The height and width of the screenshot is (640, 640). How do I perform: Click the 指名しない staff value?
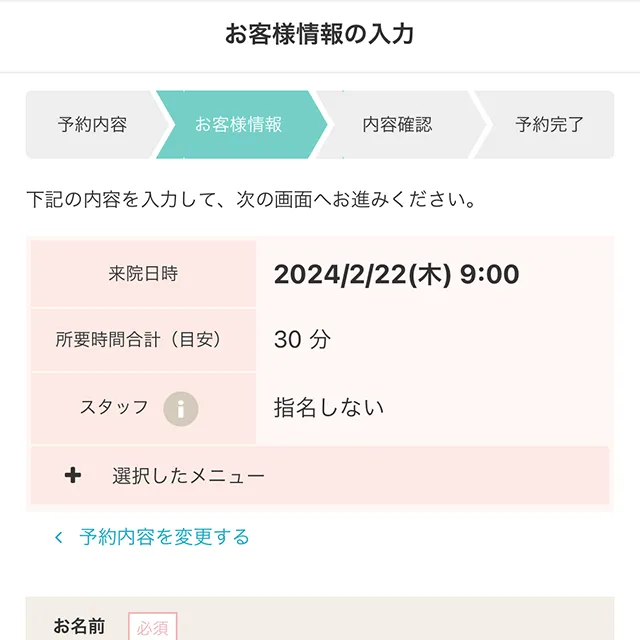pyautogui.click(x=328, y=408)
